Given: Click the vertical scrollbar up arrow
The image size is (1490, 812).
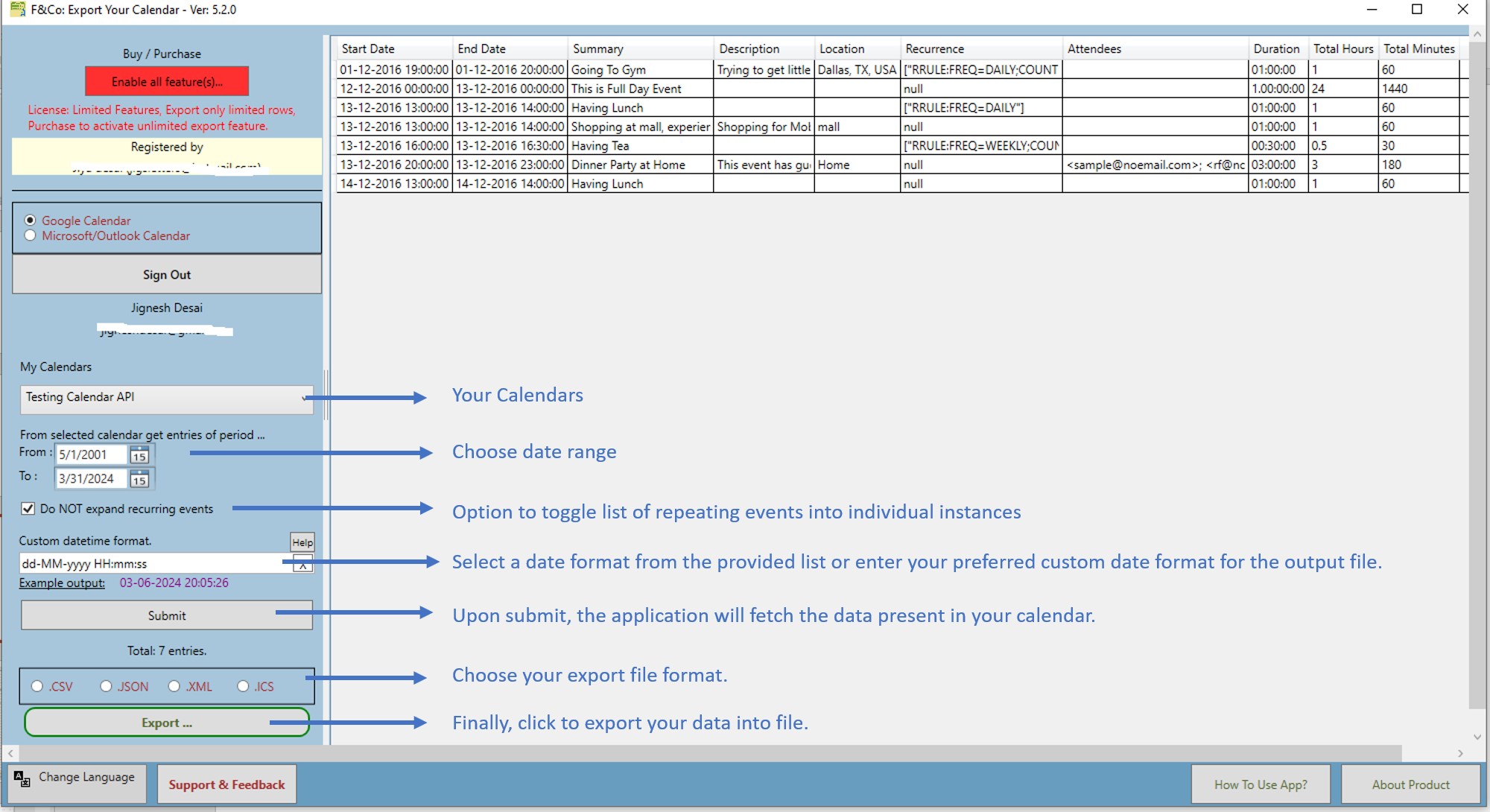Looking at the screenshot, I should (1477, 34).
